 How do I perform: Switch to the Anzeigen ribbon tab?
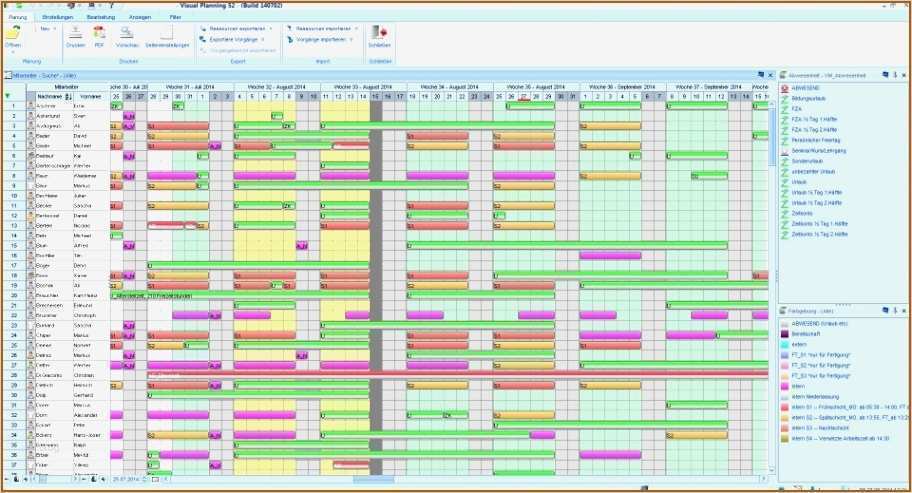140,17
